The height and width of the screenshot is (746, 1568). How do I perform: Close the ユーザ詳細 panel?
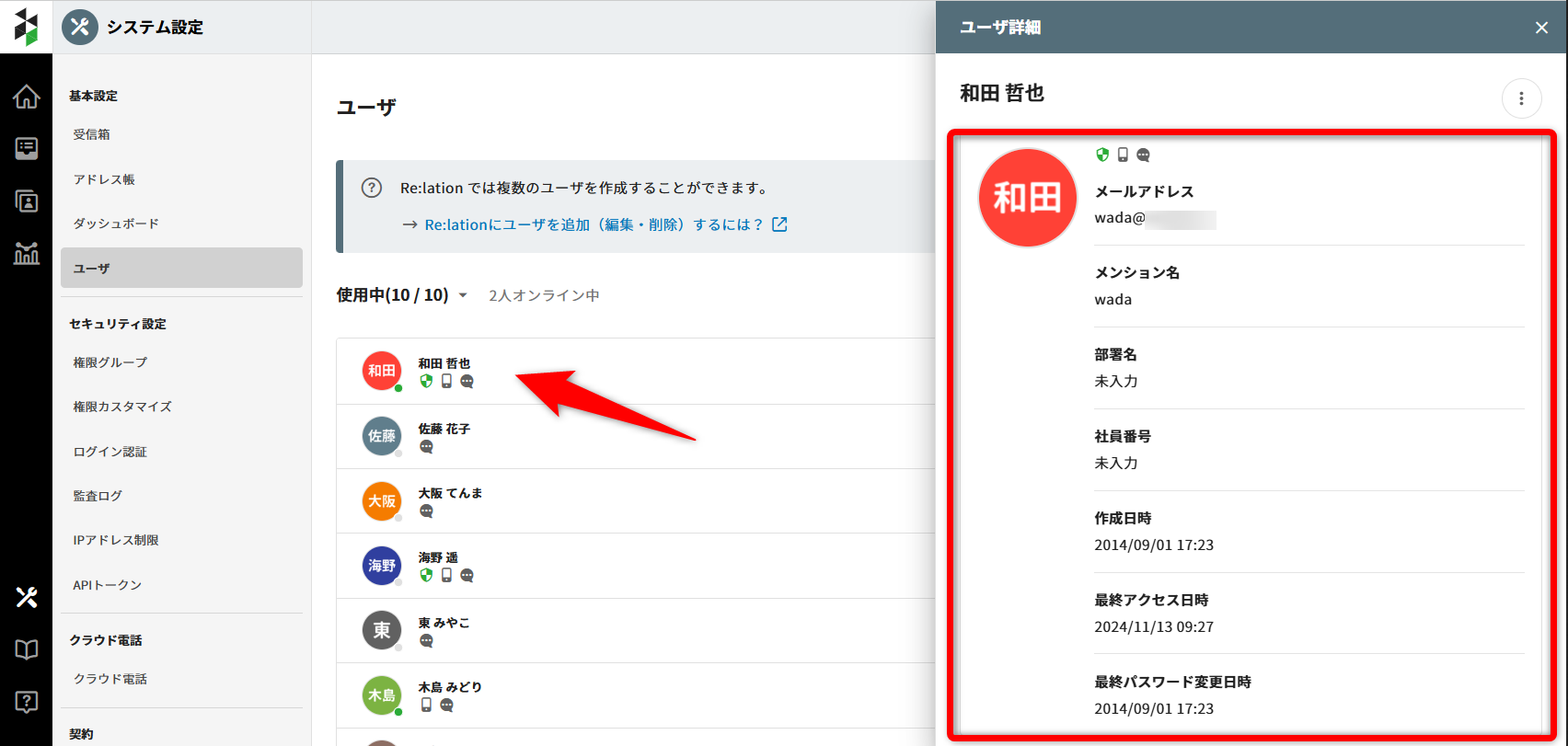coord(1541,28)
